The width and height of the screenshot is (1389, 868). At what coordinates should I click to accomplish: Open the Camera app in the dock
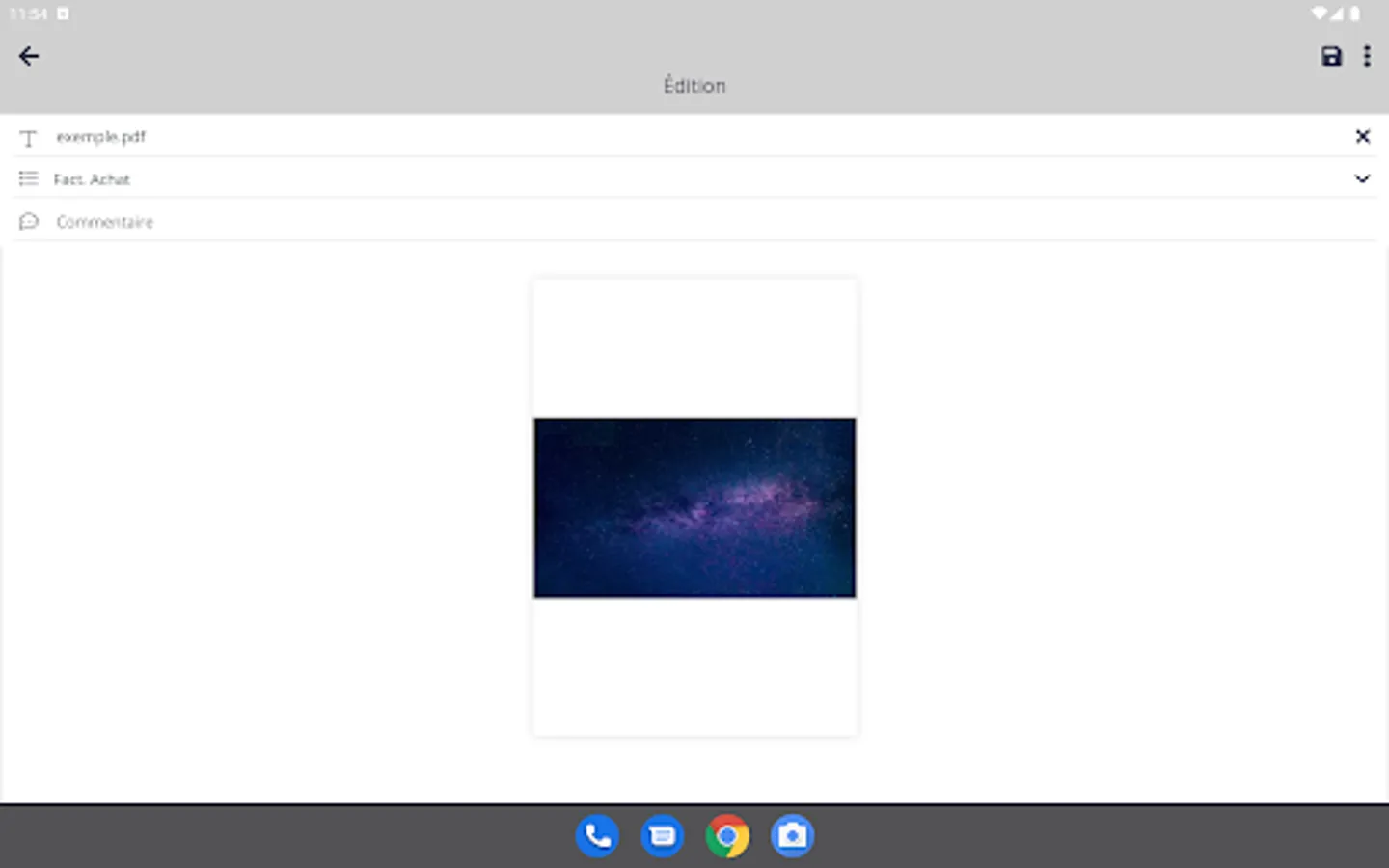coord(792,836)
